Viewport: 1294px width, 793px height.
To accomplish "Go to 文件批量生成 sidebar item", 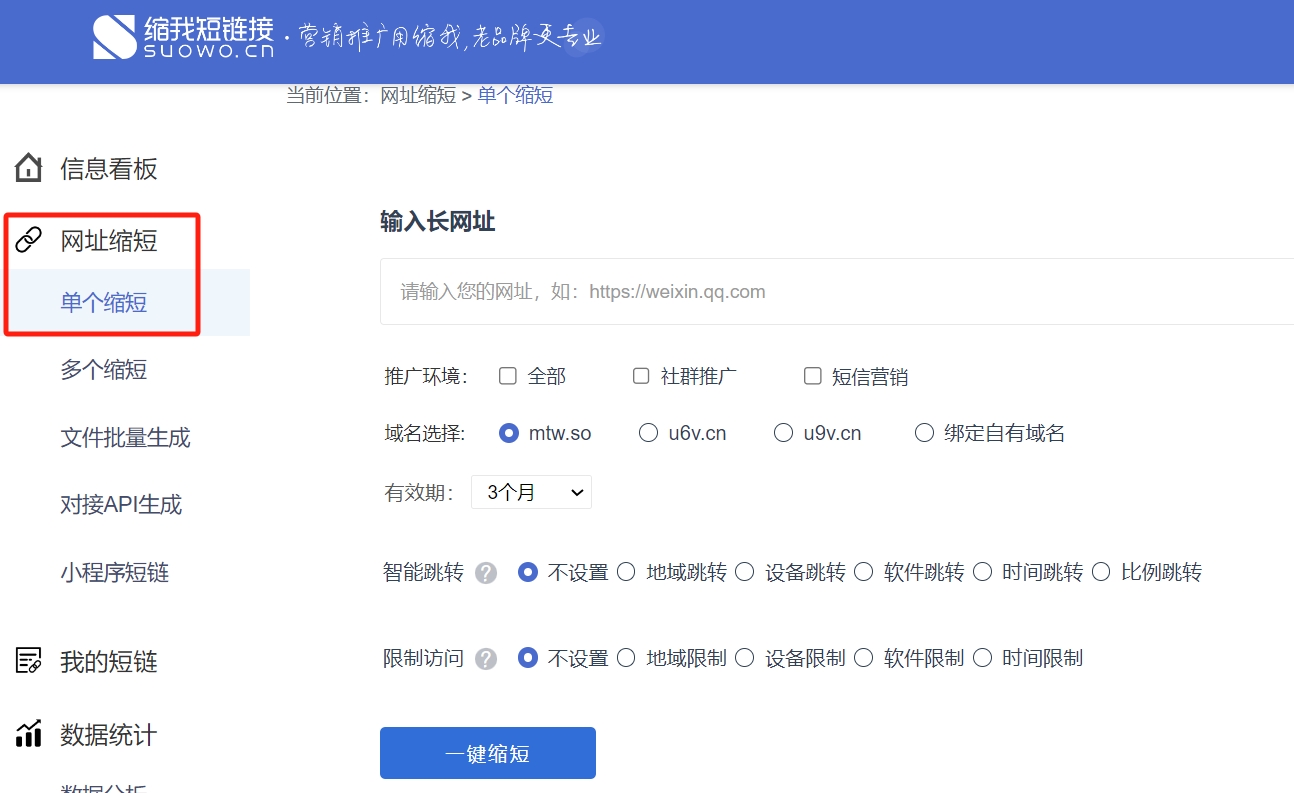I will pos(125,438).
